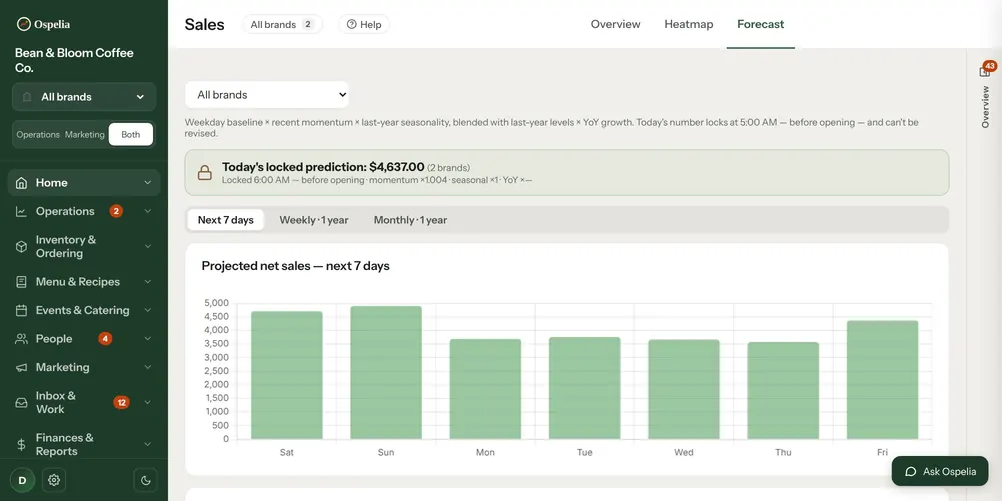Click the Thu bar in chart
The image size is (1002, 501).
tap(783, 390)
